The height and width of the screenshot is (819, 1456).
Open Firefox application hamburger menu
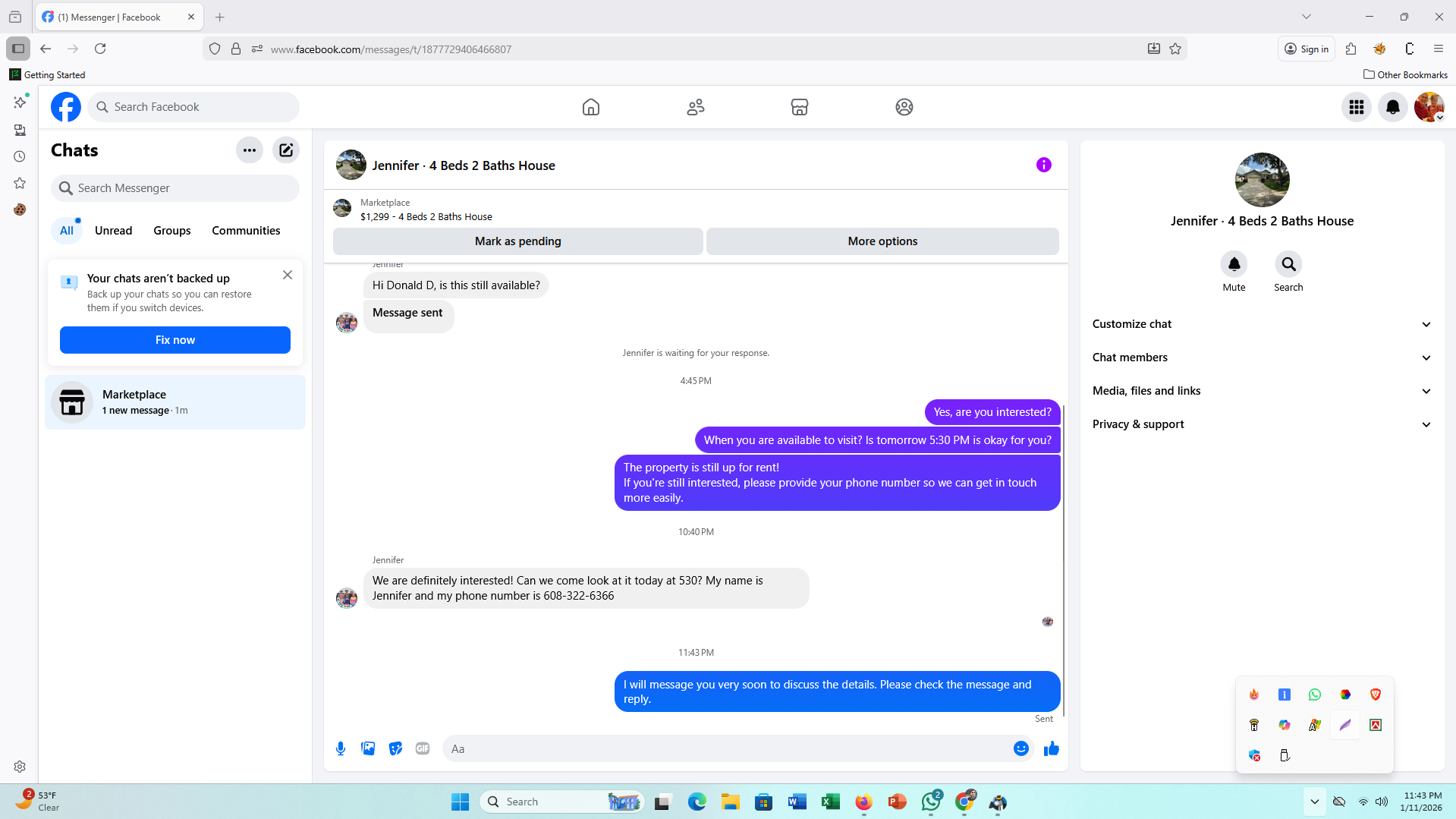[x=1438, y=49]
